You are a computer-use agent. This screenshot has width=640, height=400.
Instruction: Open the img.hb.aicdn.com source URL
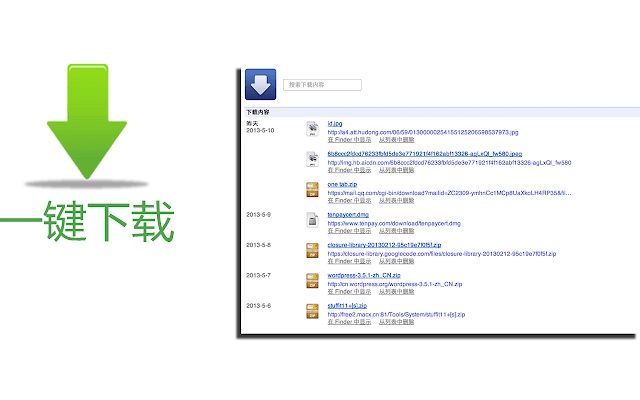(449, 162)
